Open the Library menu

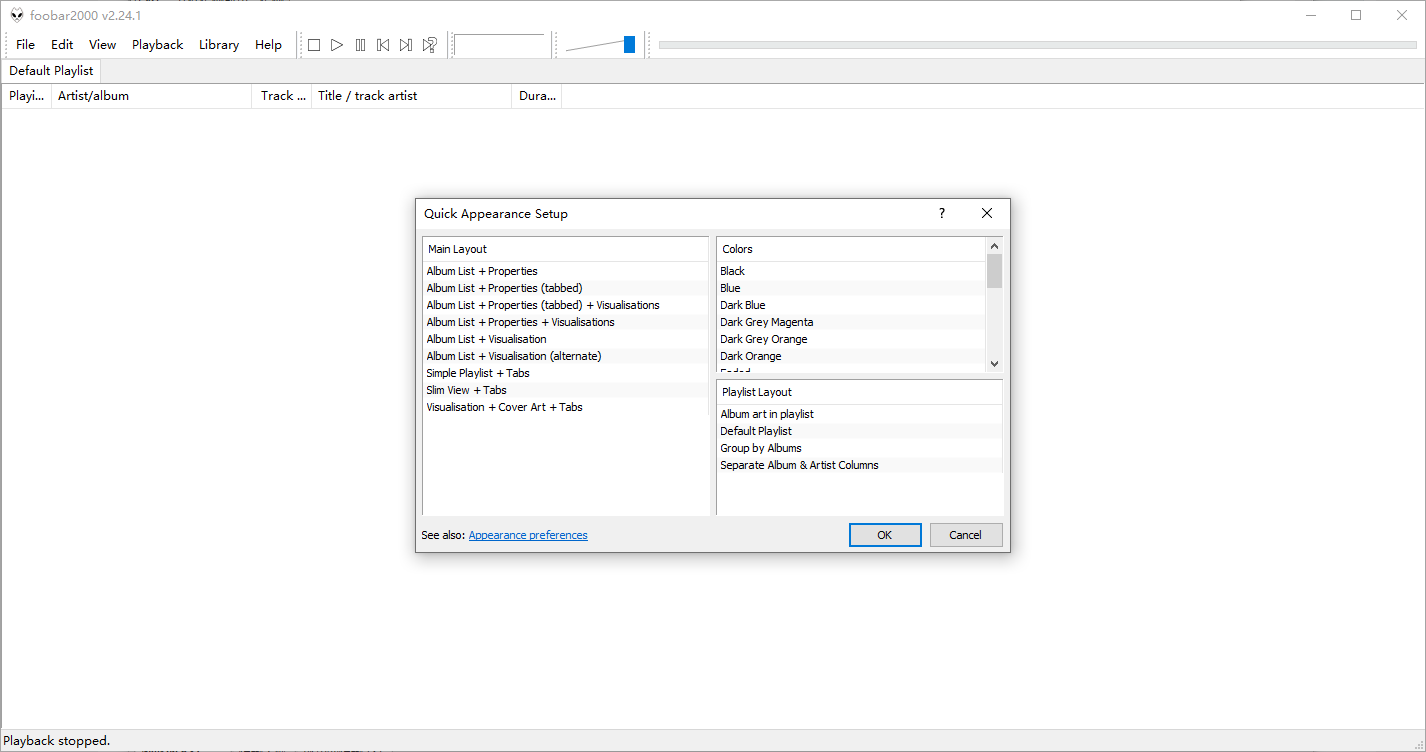tap(218, 44)
